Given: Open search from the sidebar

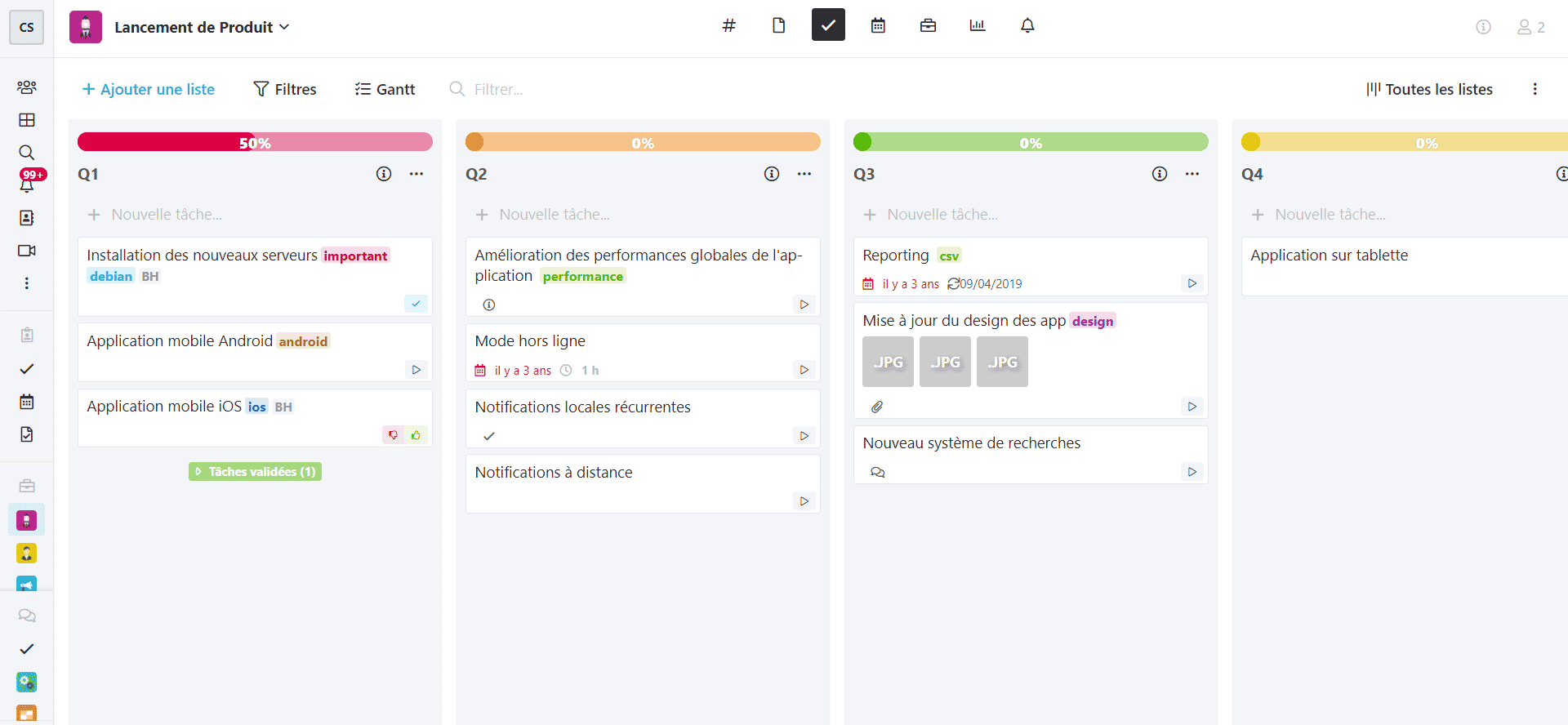Looking at the screenshot, I should point(26,153).
